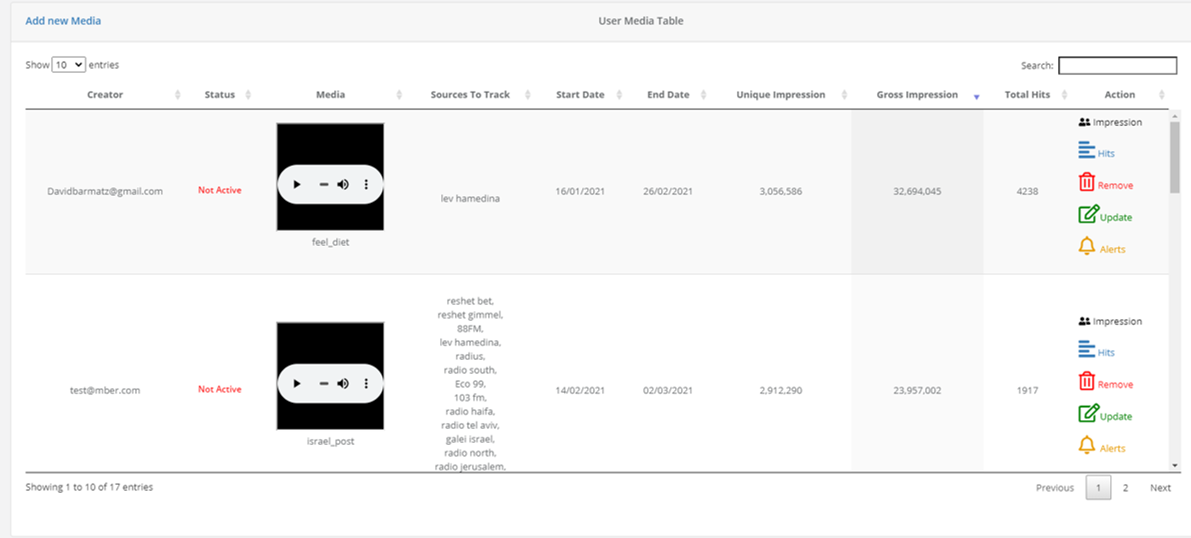Click the table scrollbar down arrow

click(1174, 464)
